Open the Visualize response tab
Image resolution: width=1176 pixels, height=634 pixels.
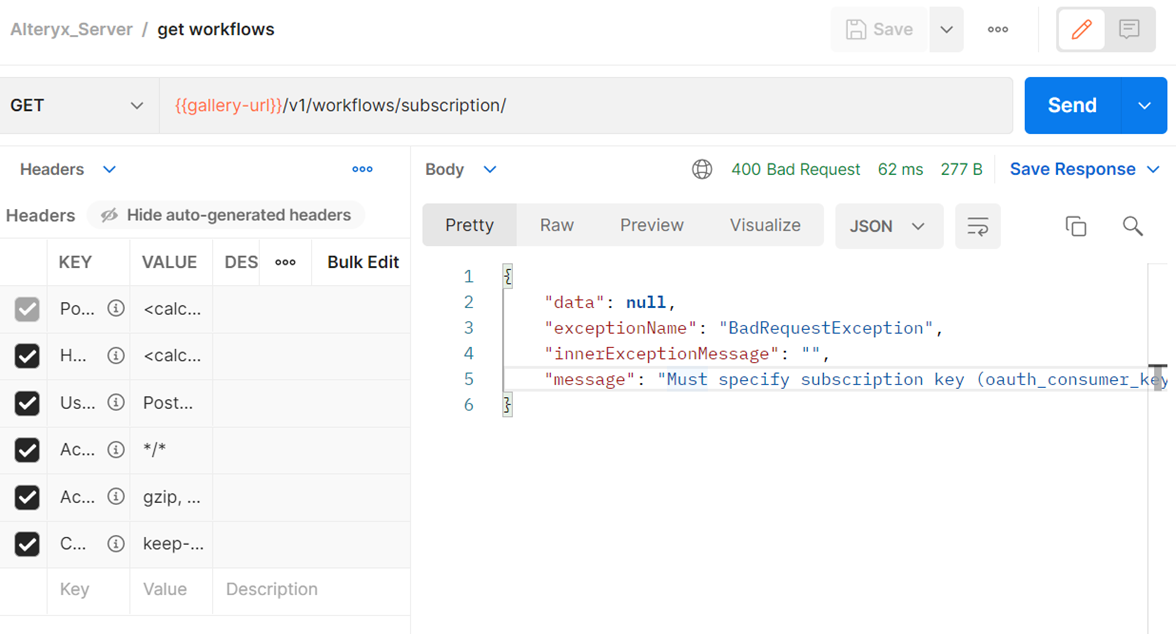click(x=764, y=225)
